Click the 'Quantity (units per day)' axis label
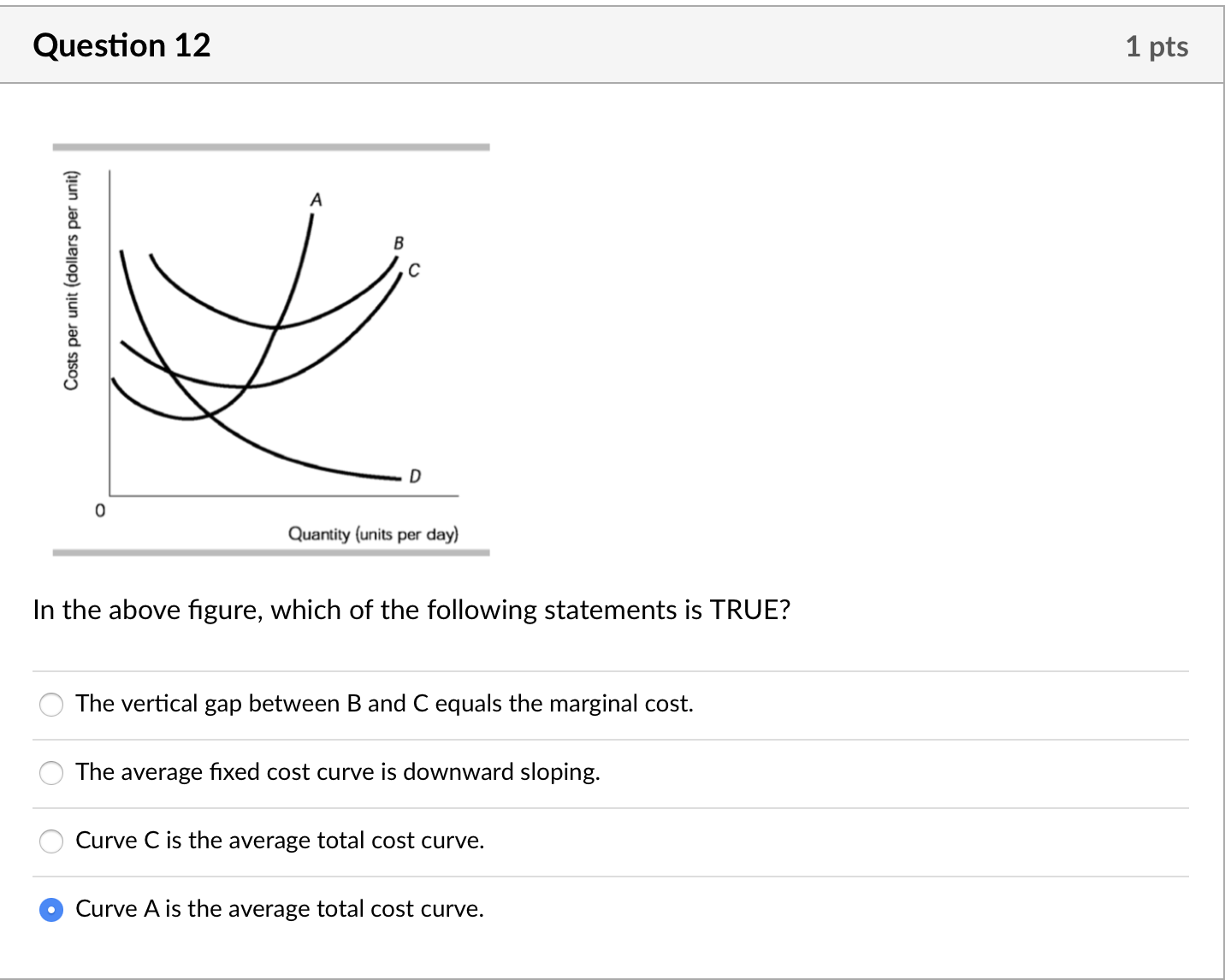The width and height of the screenshot is (1225, 980). 372,535
